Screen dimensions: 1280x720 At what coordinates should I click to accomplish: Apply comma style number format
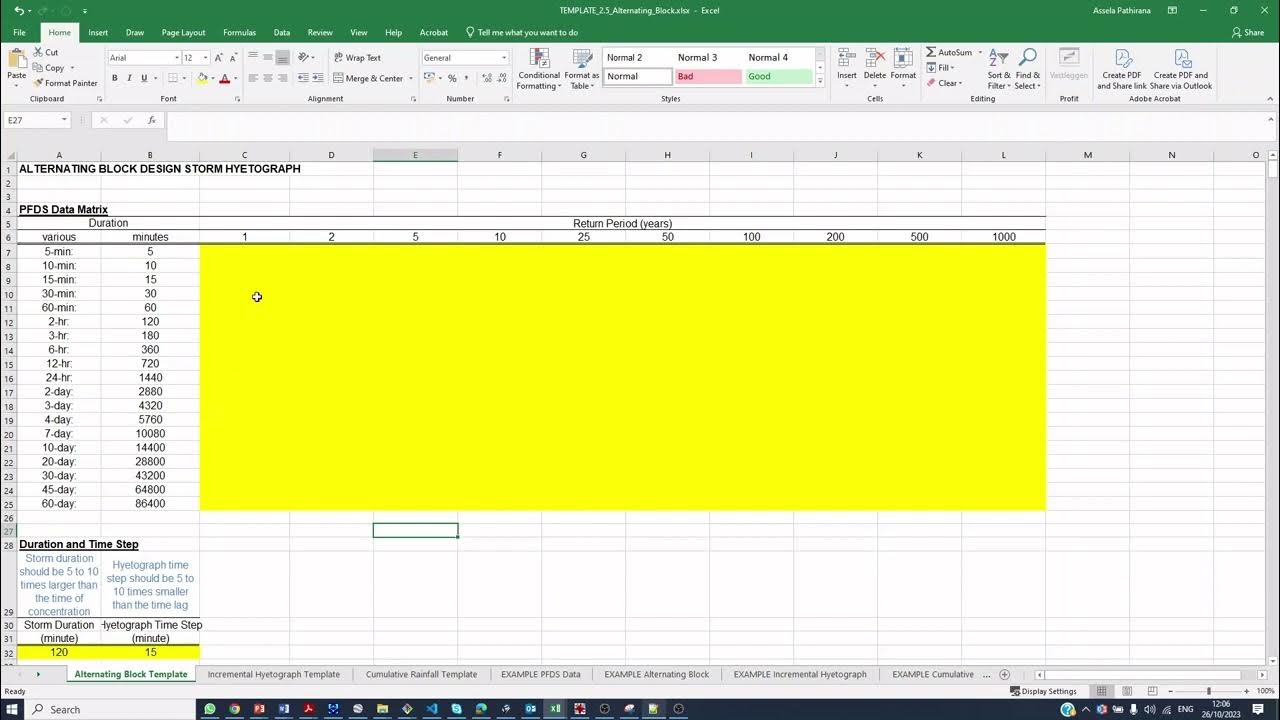pos(466,78)
